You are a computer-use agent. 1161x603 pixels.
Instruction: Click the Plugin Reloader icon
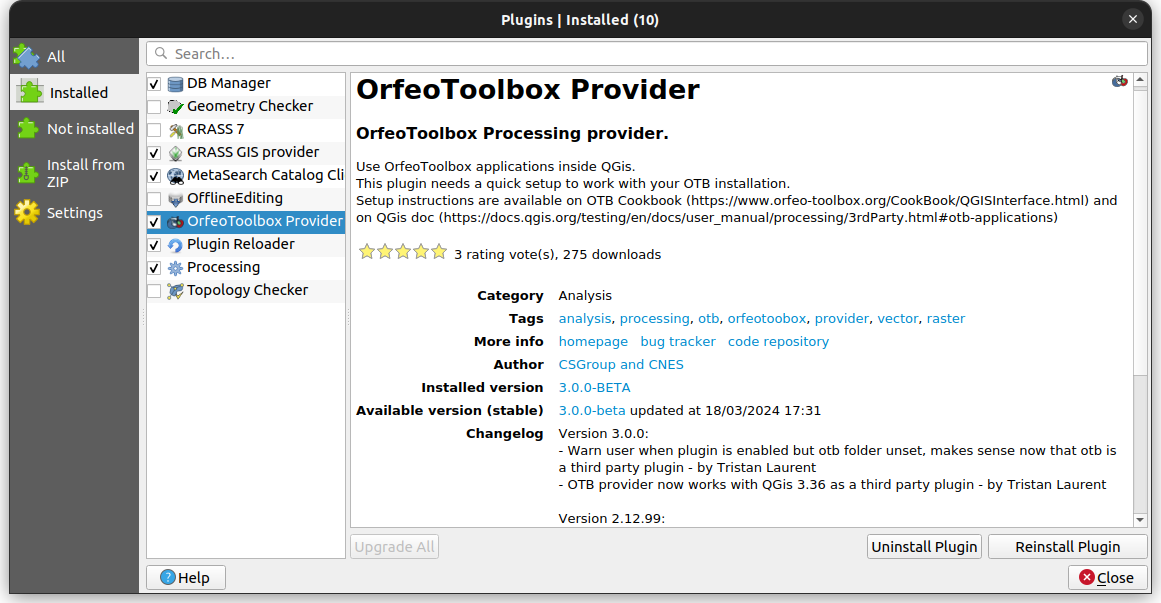tap(176, 245)
